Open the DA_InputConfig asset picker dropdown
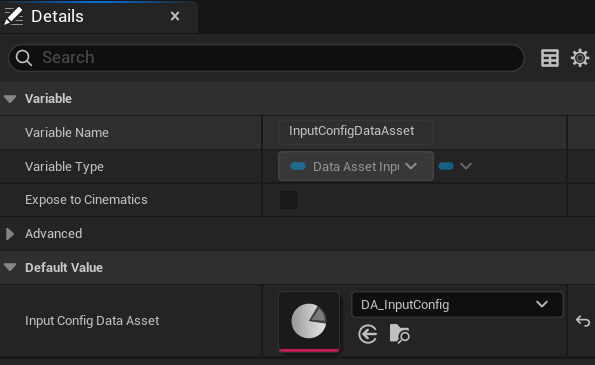The width and height of the screenshot is (595, 365). [457, 304]
